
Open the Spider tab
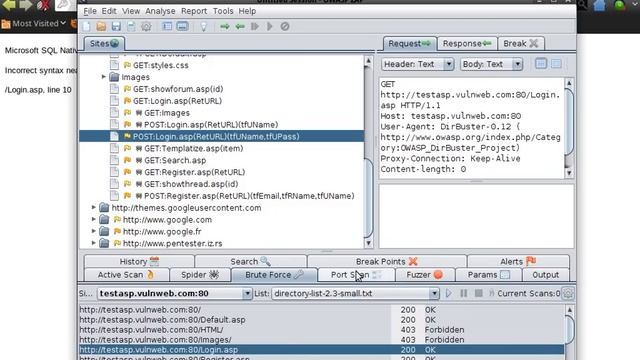pyautogui.click(x=200, y=275)
